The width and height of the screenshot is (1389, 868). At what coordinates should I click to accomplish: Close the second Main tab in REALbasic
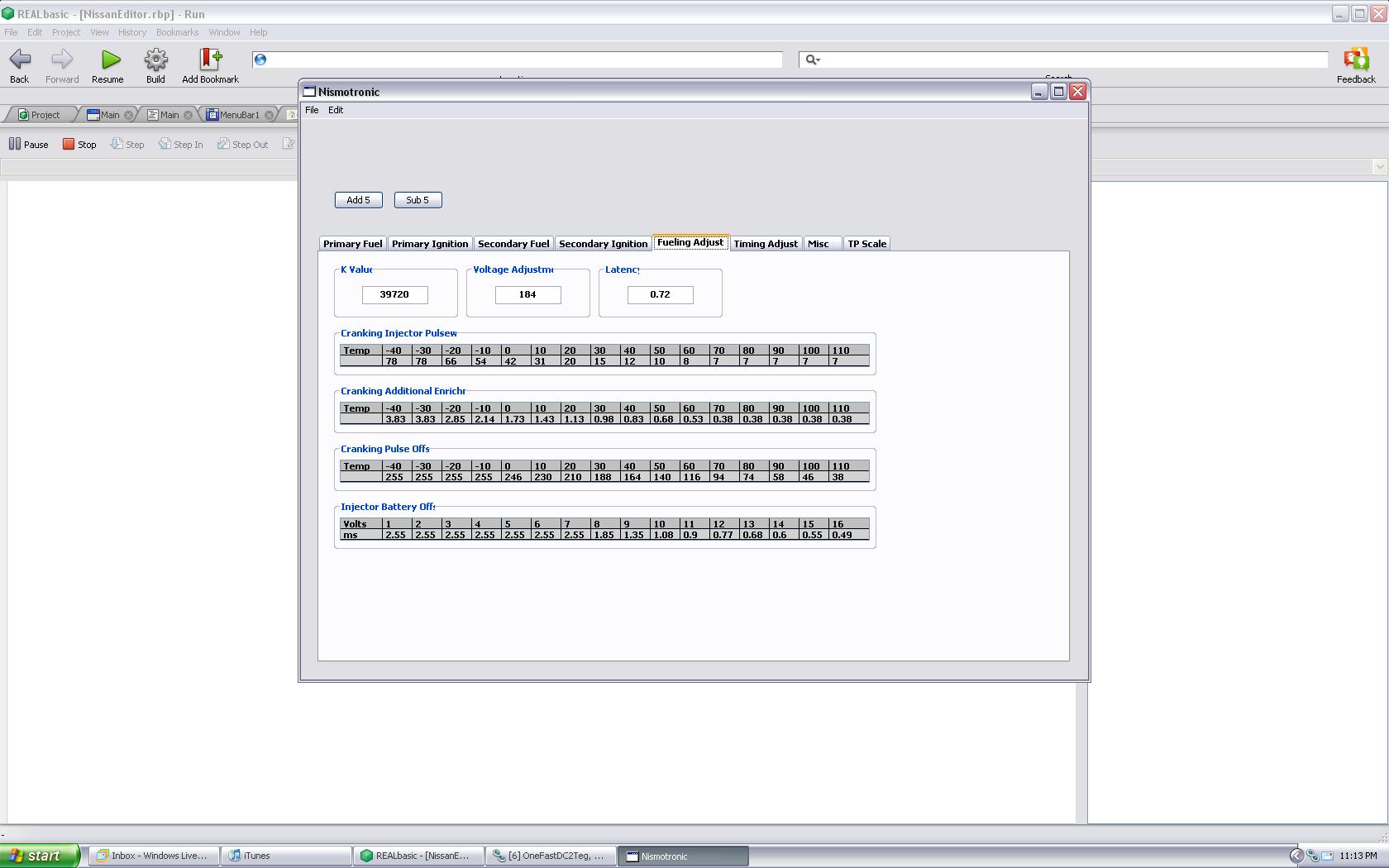(x=188, y=115)
